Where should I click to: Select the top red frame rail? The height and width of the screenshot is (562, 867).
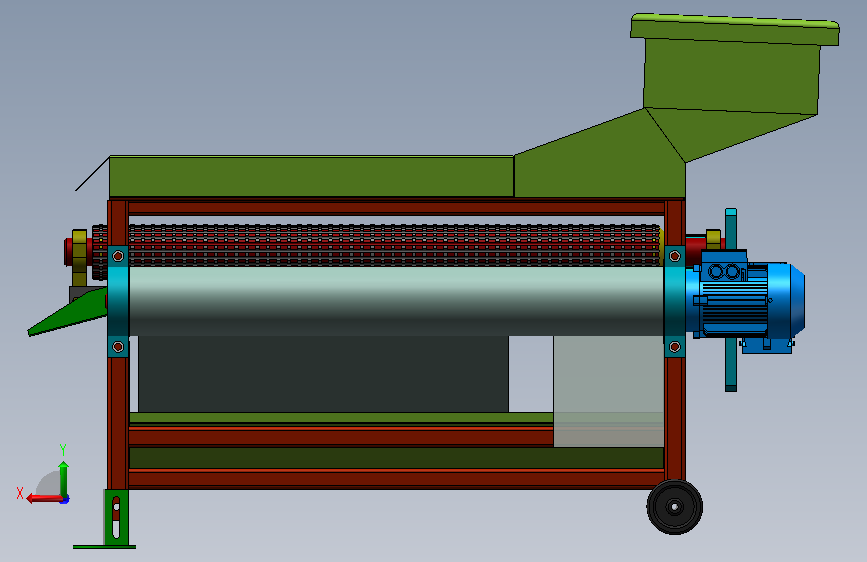point(396,208)
